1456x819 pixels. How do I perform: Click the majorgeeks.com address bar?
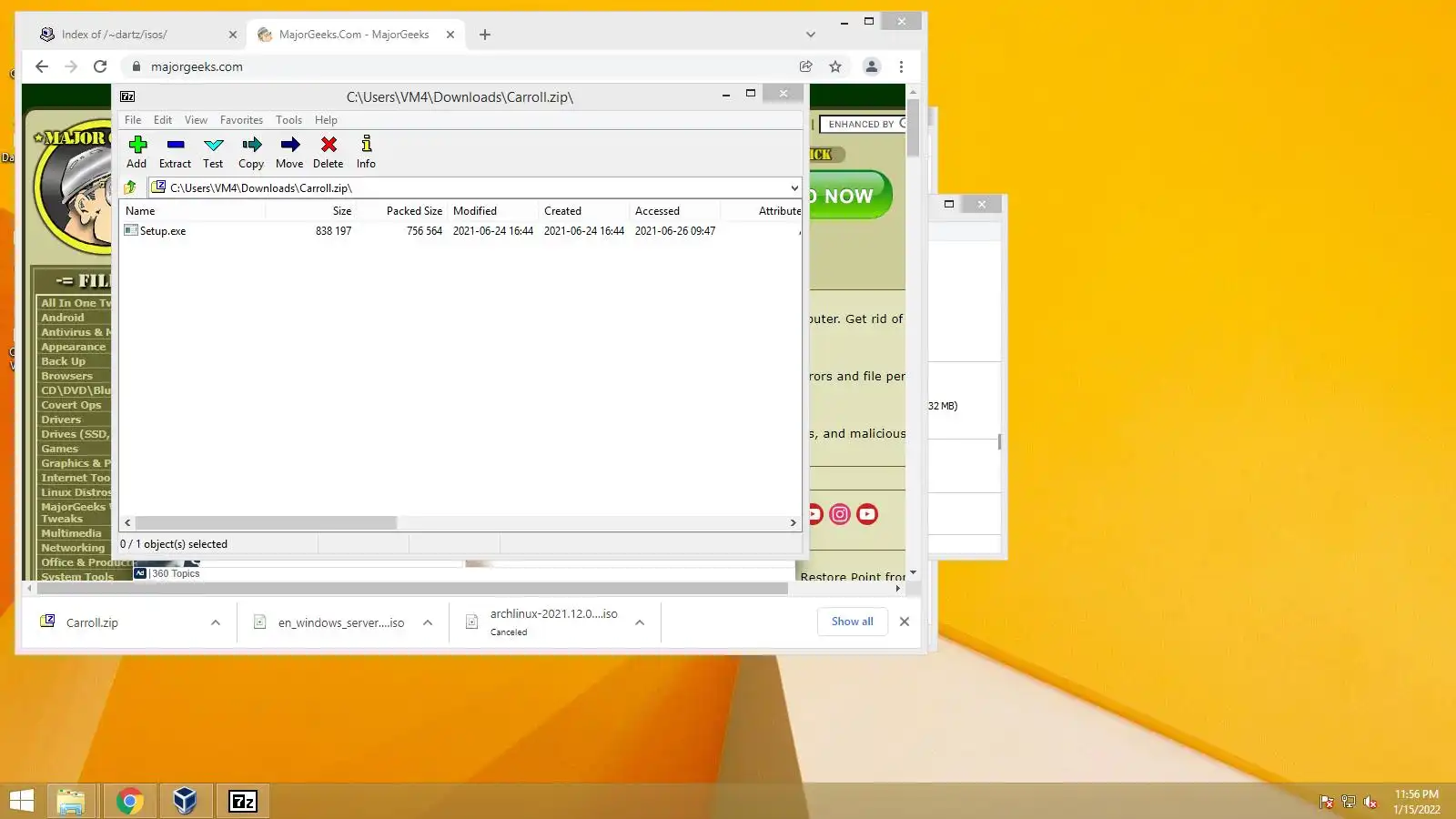point(460,66)
